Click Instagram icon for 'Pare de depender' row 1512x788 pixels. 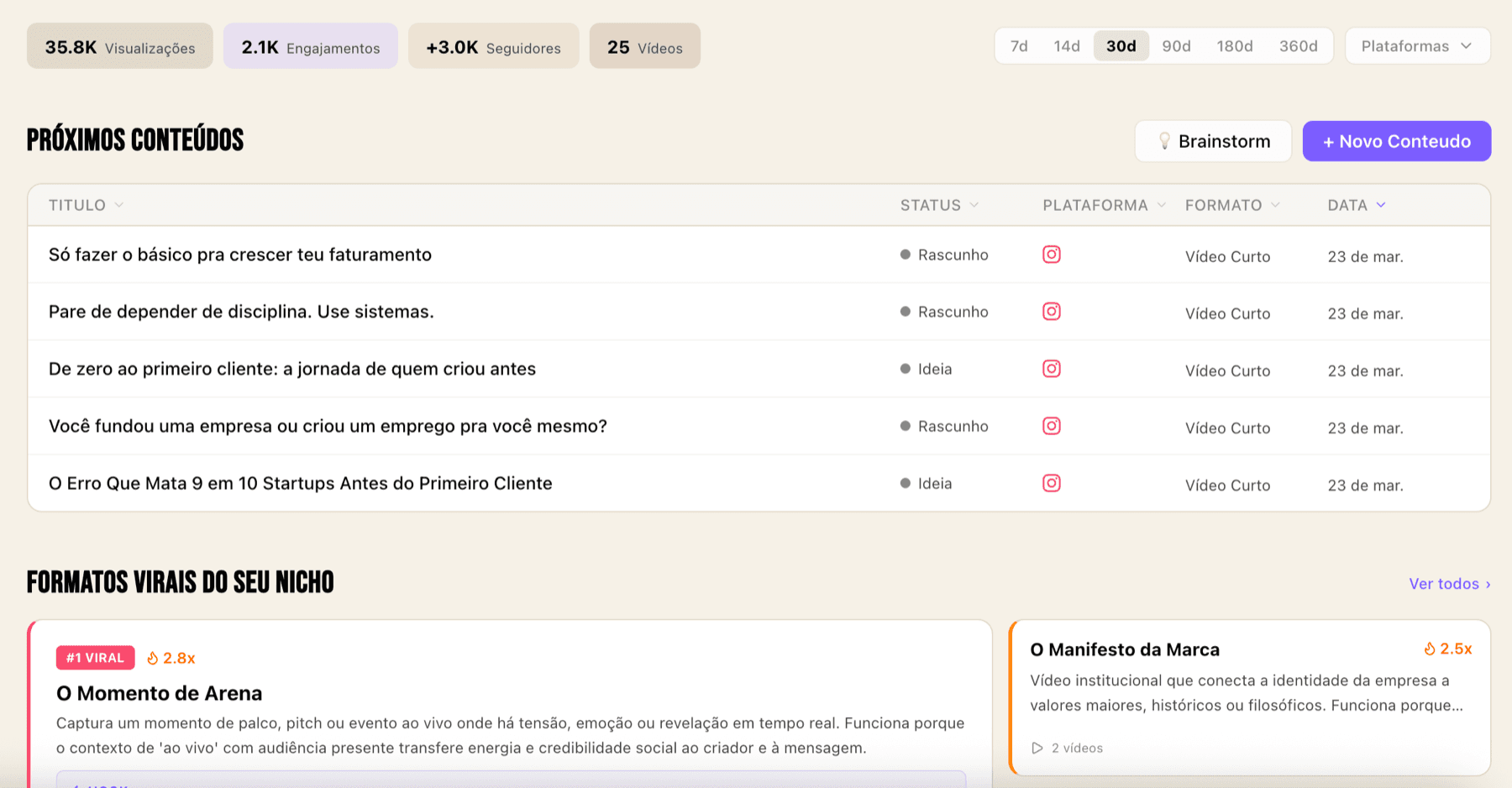(1051, 312)
